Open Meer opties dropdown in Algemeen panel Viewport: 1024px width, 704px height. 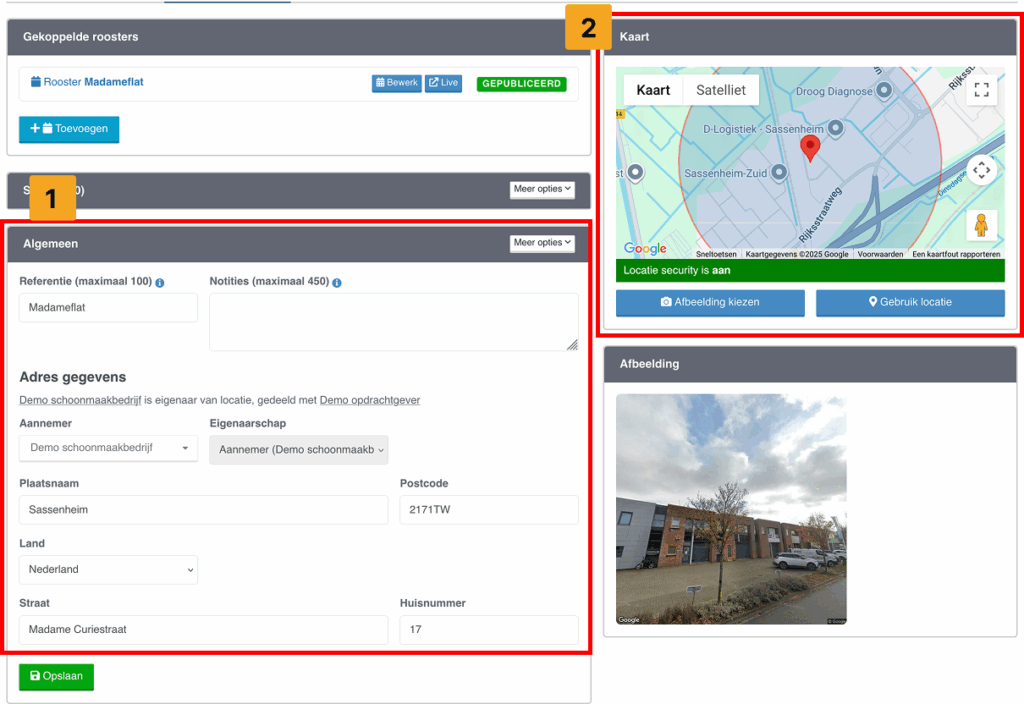click(x=542, y=243)
